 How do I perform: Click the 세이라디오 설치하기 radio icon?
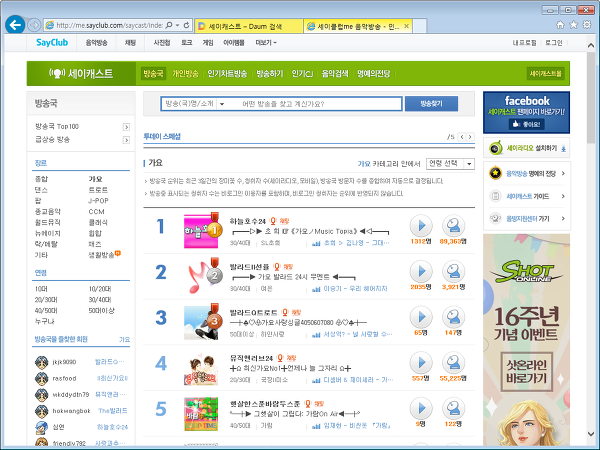pos(496,148)
